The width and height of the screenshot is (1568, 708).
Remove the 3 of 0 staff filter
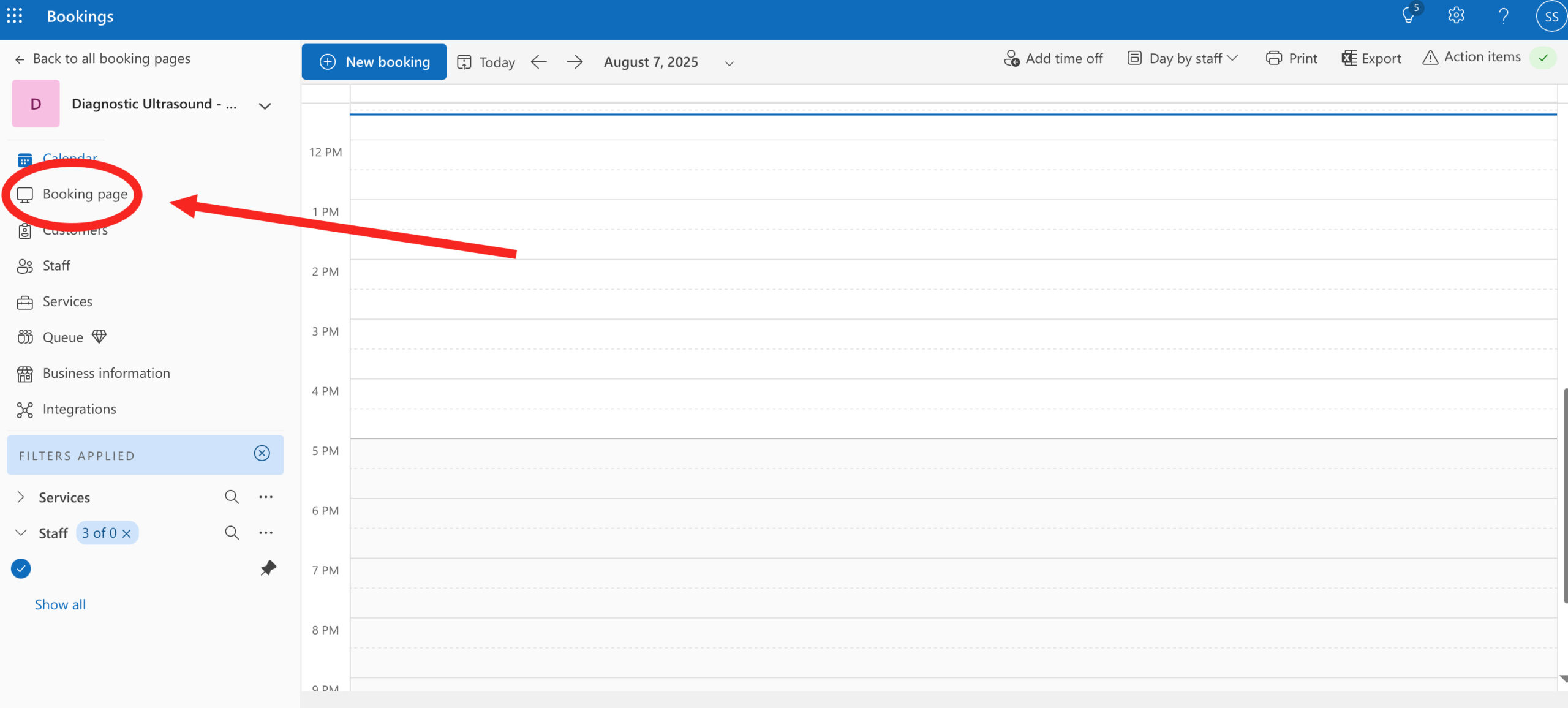127,533
